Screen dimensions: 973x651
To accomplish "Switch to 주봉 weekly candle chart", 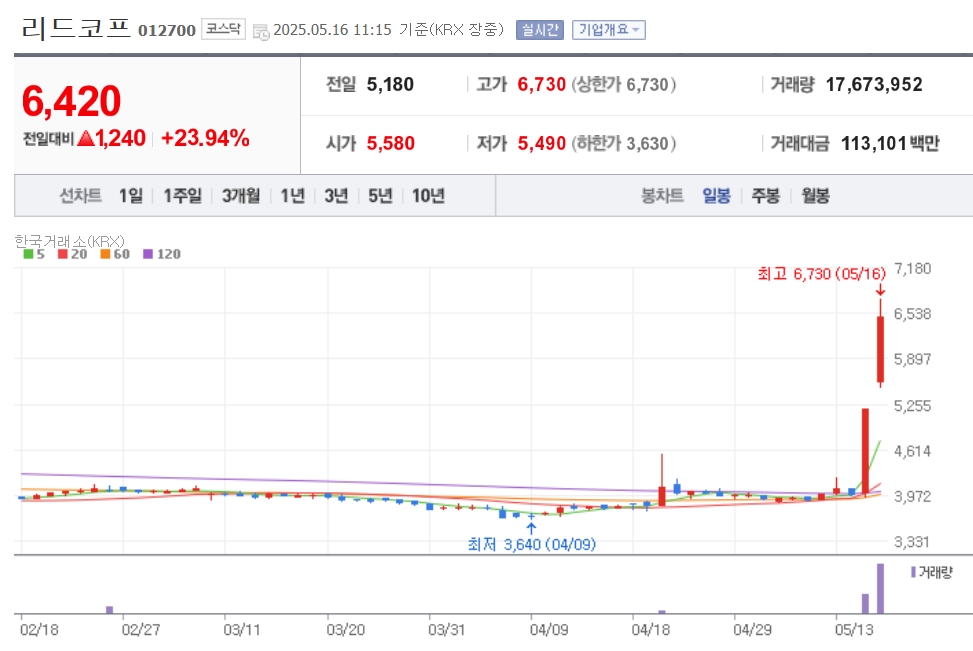I will tap(766, 196).
